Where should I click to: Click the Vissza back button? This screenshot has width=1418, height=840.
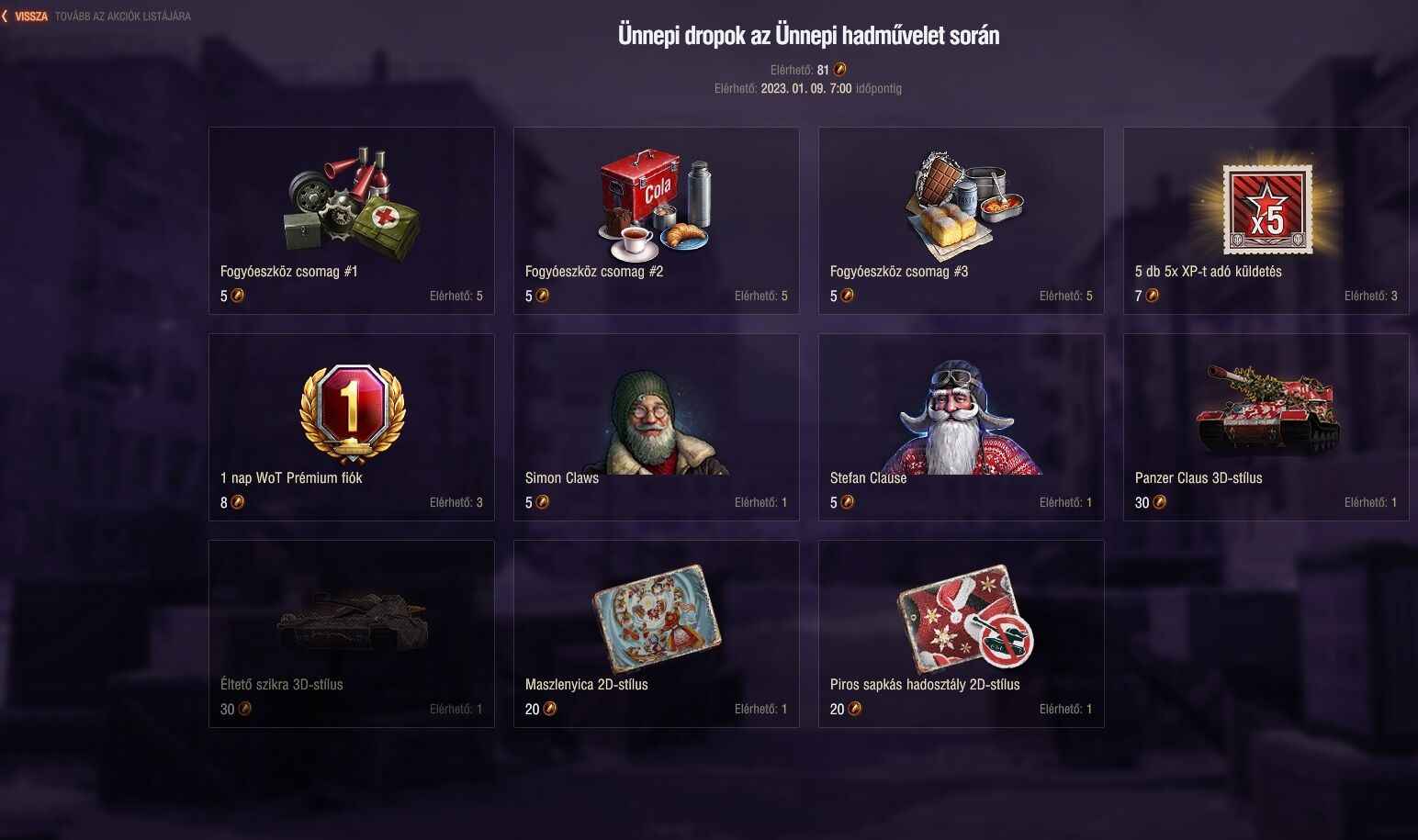[26, 17]
